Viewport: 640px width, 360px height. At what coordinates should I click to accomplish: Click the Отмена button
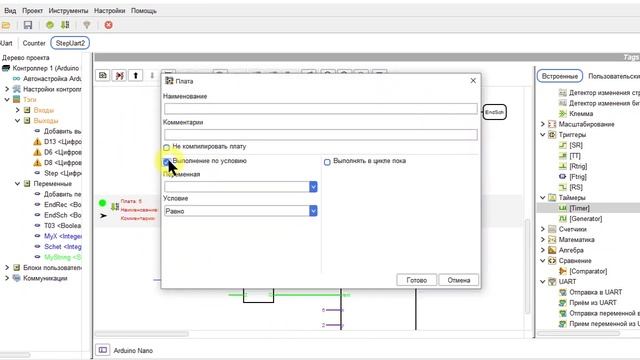459,280
